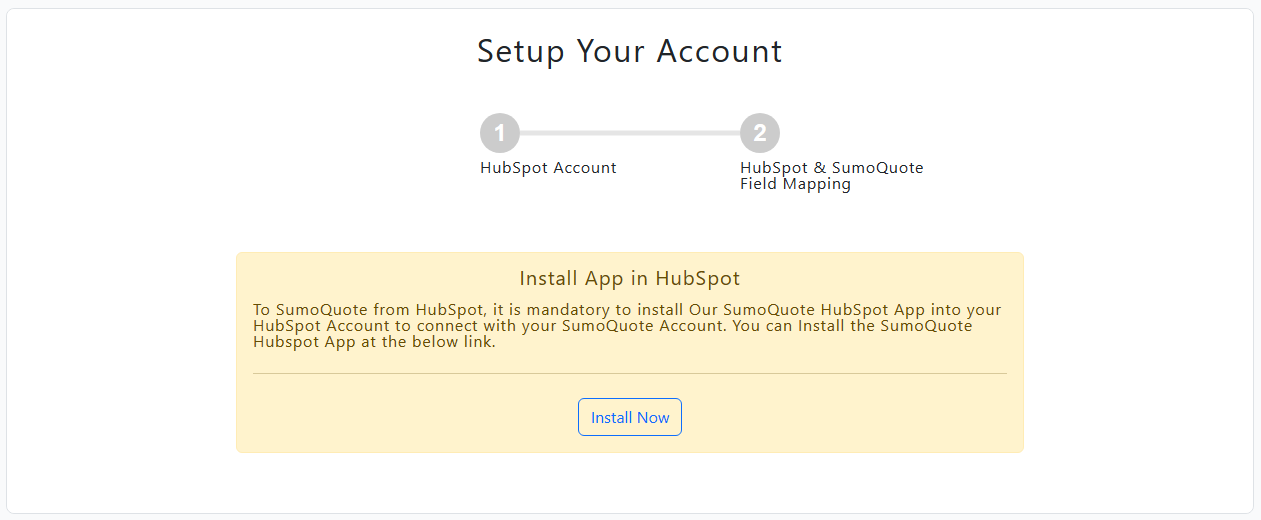The image size is (1261, 520).
Task: Click the paragraph starting 'To SumoQuote from HubSpot'
Action: click(x=628, y=326)
